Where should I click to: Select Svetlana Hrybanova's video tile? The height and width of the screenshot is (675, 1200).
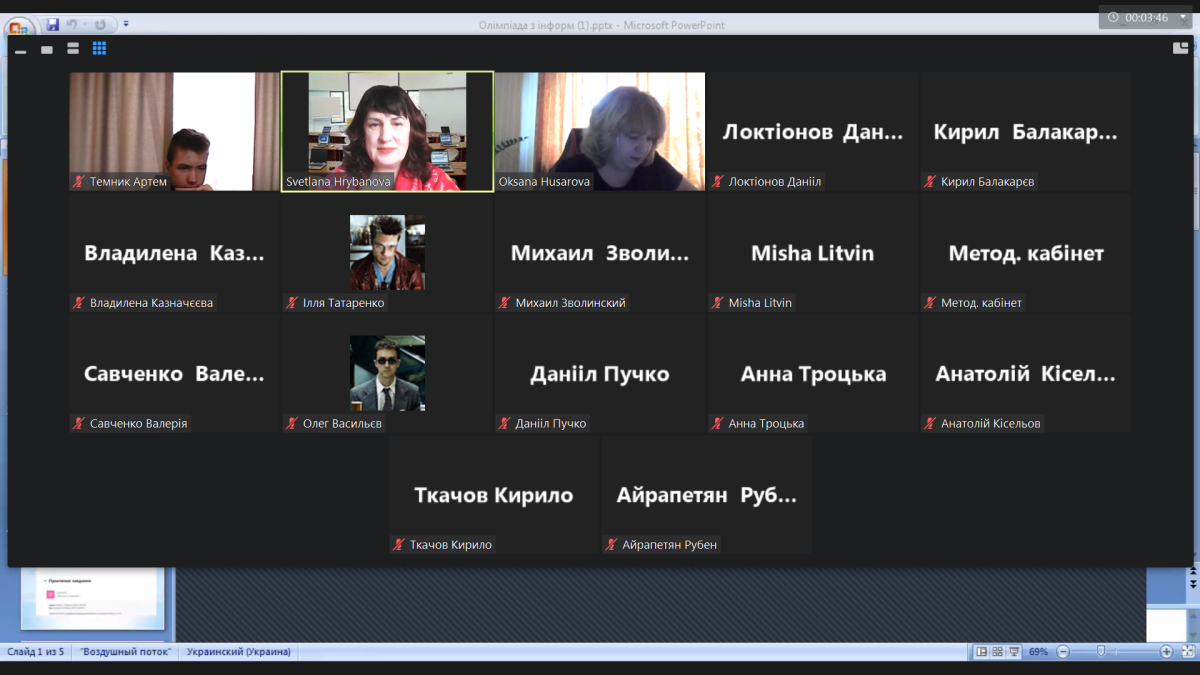coord(387,130)
